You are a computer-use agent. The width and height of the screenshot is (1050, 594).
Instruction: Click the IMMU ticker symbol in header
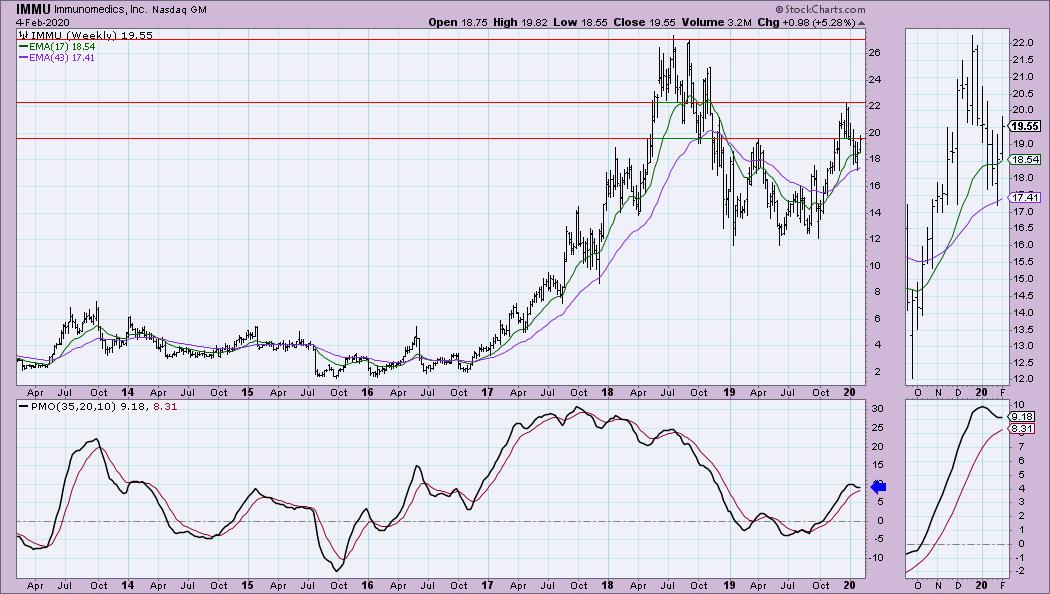coord(33,9)
